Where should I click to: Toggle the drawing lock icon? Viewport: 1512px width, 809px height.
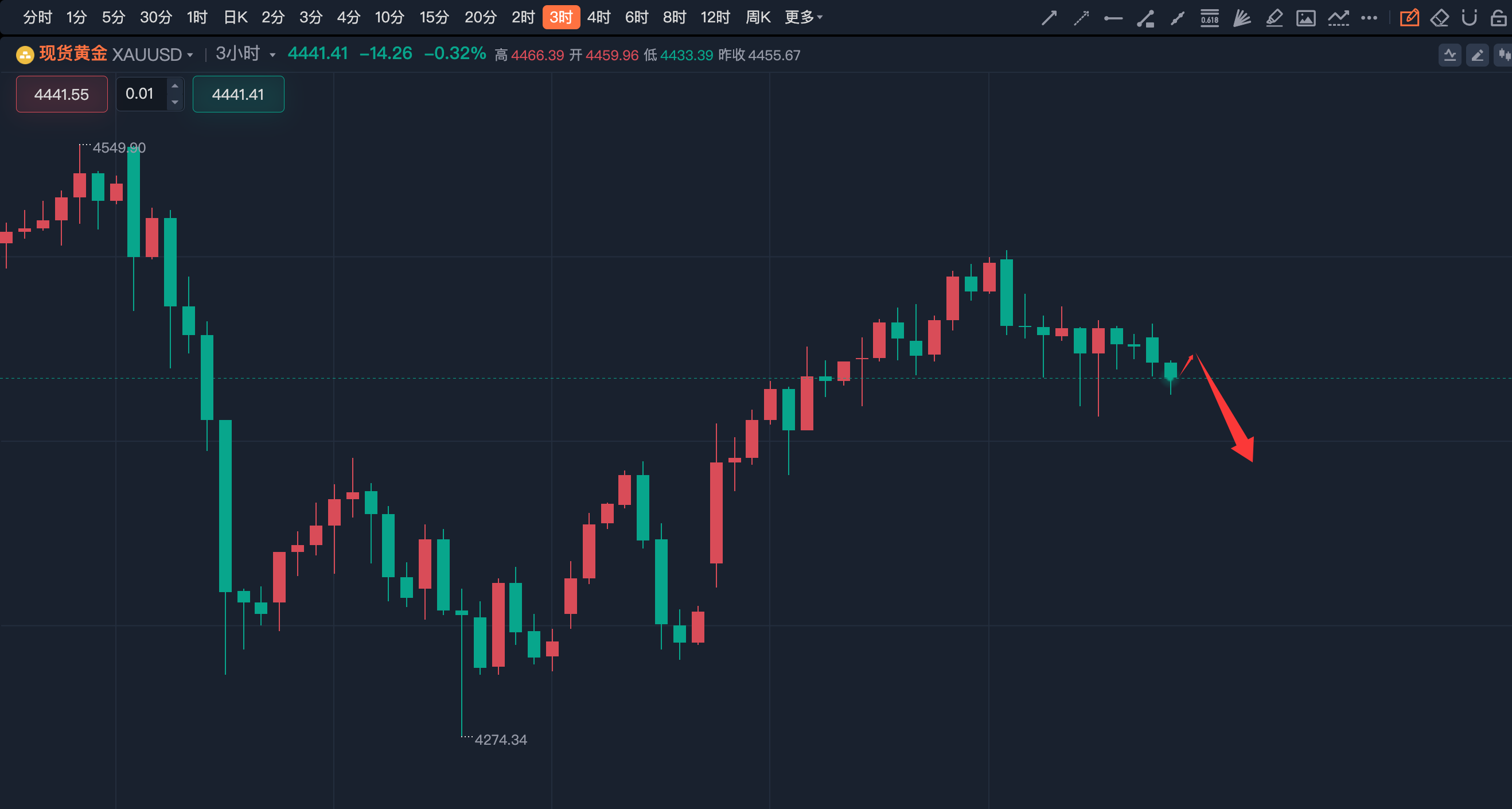click(1498, 18)
